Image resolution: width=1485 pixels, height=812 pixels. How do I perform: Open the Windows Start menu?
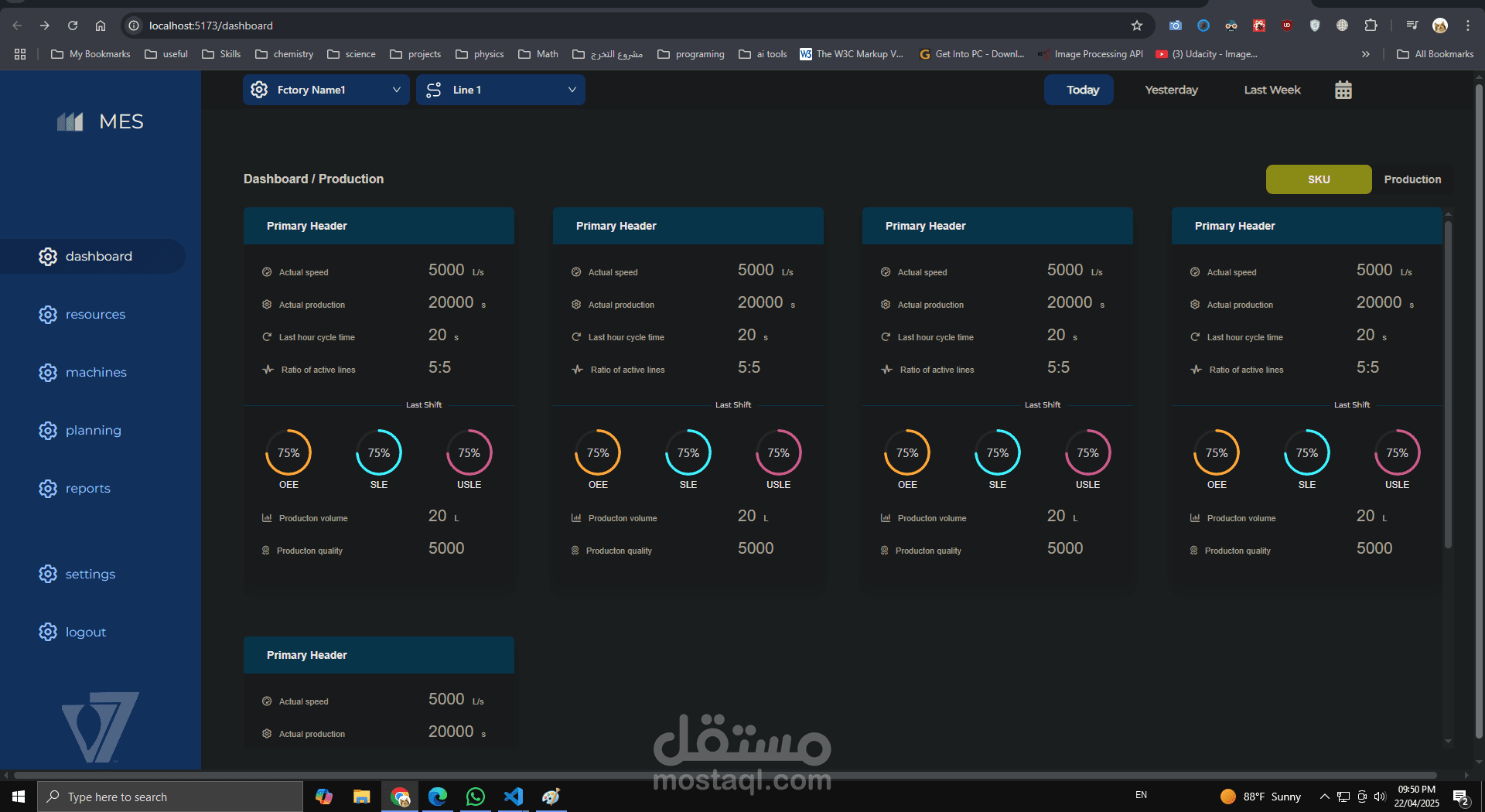click(x=19, y=797)
